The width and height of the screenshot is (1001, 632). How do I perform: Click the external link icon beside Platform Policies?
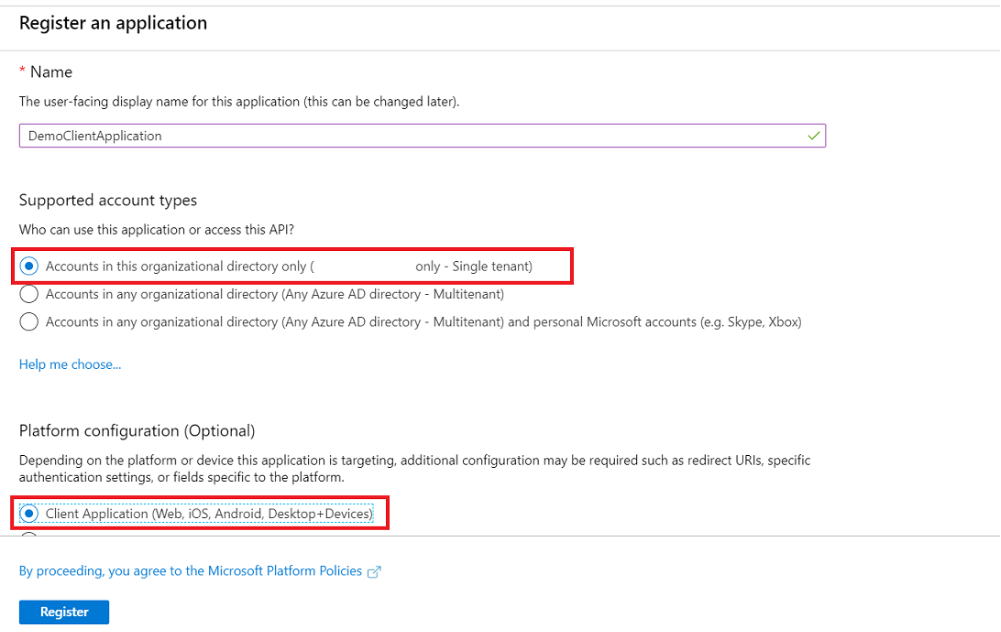pyautogui.click(x=374, y=572)
